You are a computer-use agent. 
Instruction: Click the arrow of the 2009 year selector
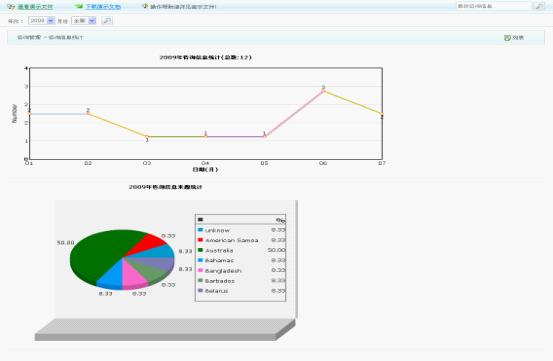pyautogui.click(x=50, y=21)
